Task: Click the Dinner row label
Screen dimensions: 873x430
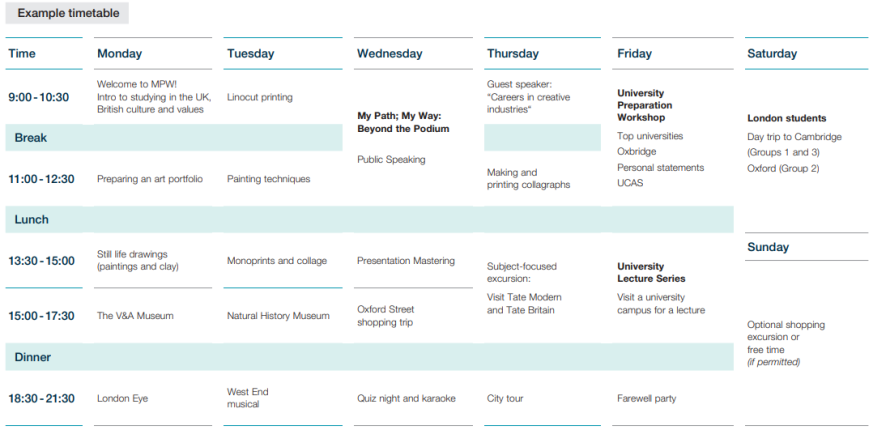Action: [33, 357]
